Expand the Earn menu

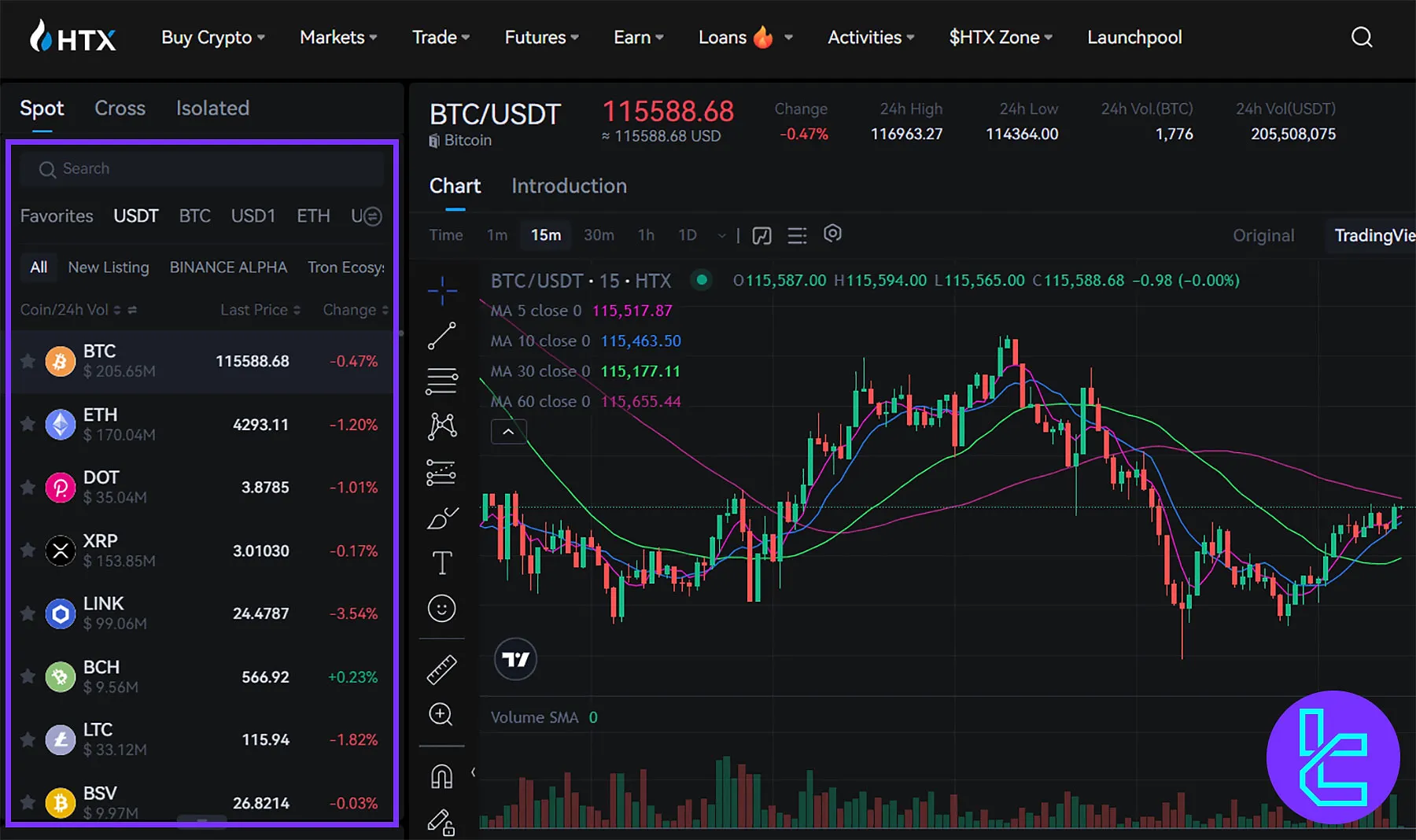coord(638,37)
